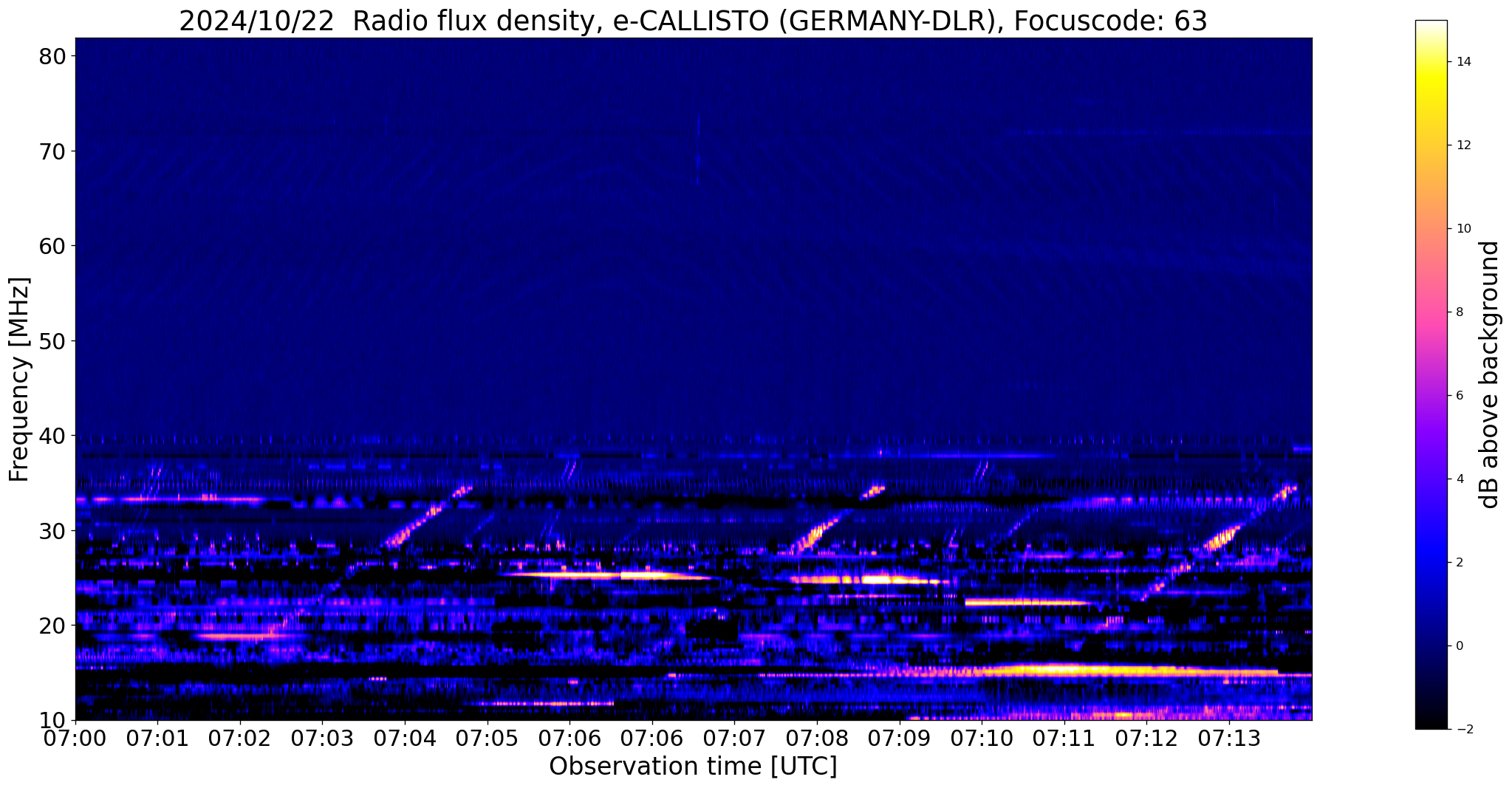The image size is (1512, 788).
Task: Click the "dB above background" colorbar label
Action: (x=1490, y=374)
